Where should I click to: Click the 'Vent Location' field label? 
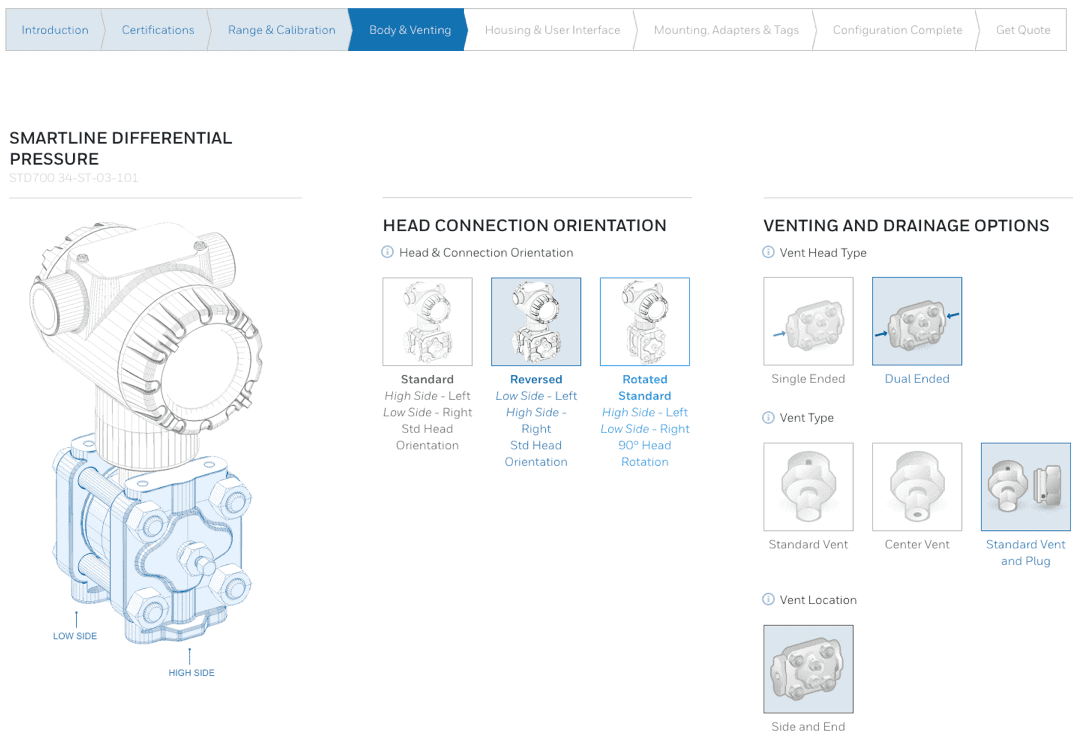(818, 600)
